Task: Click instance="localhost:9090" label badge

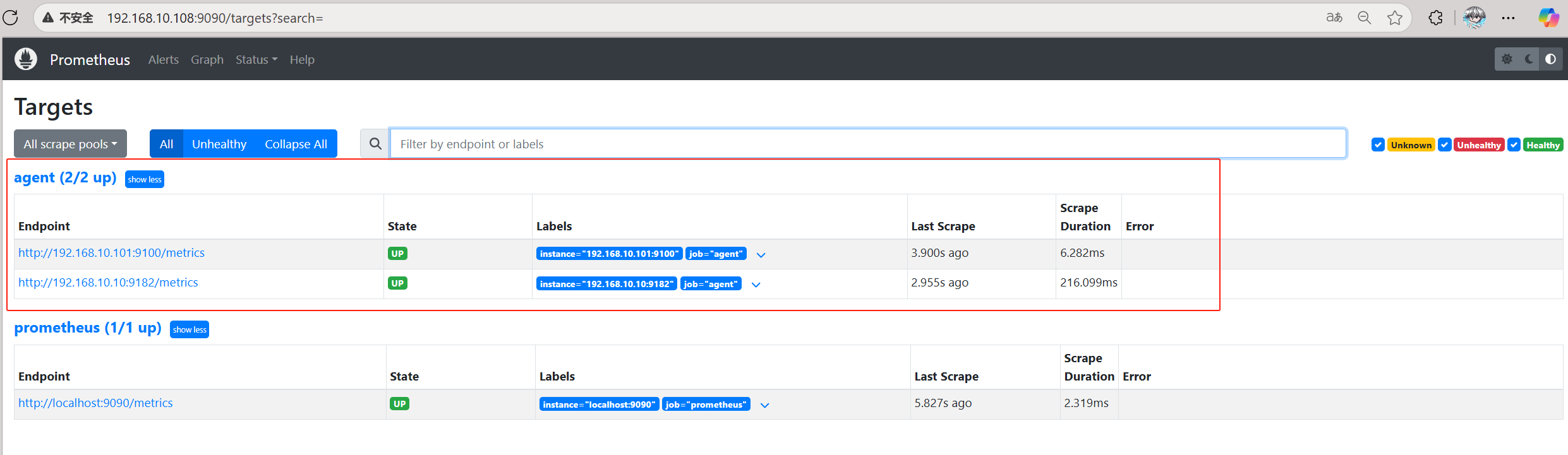Action: tap(599, 405)
